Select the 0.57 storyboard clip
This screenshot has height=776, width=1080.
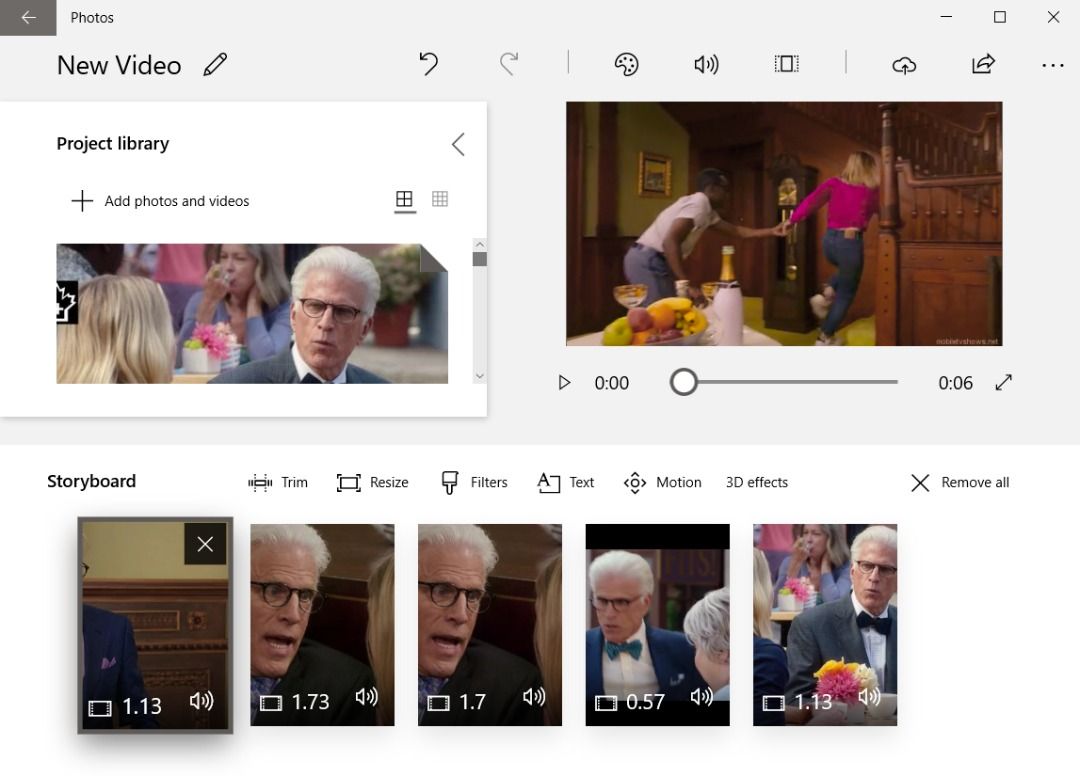pos(657,625)
